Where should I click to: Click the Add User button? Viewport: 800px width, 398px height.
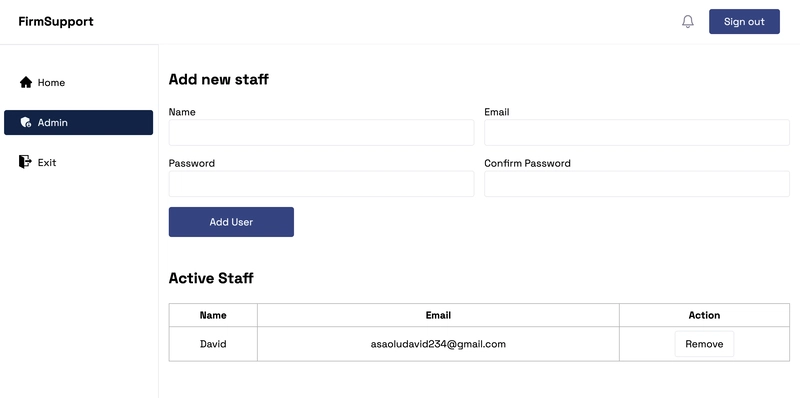[x=231, y=222]
